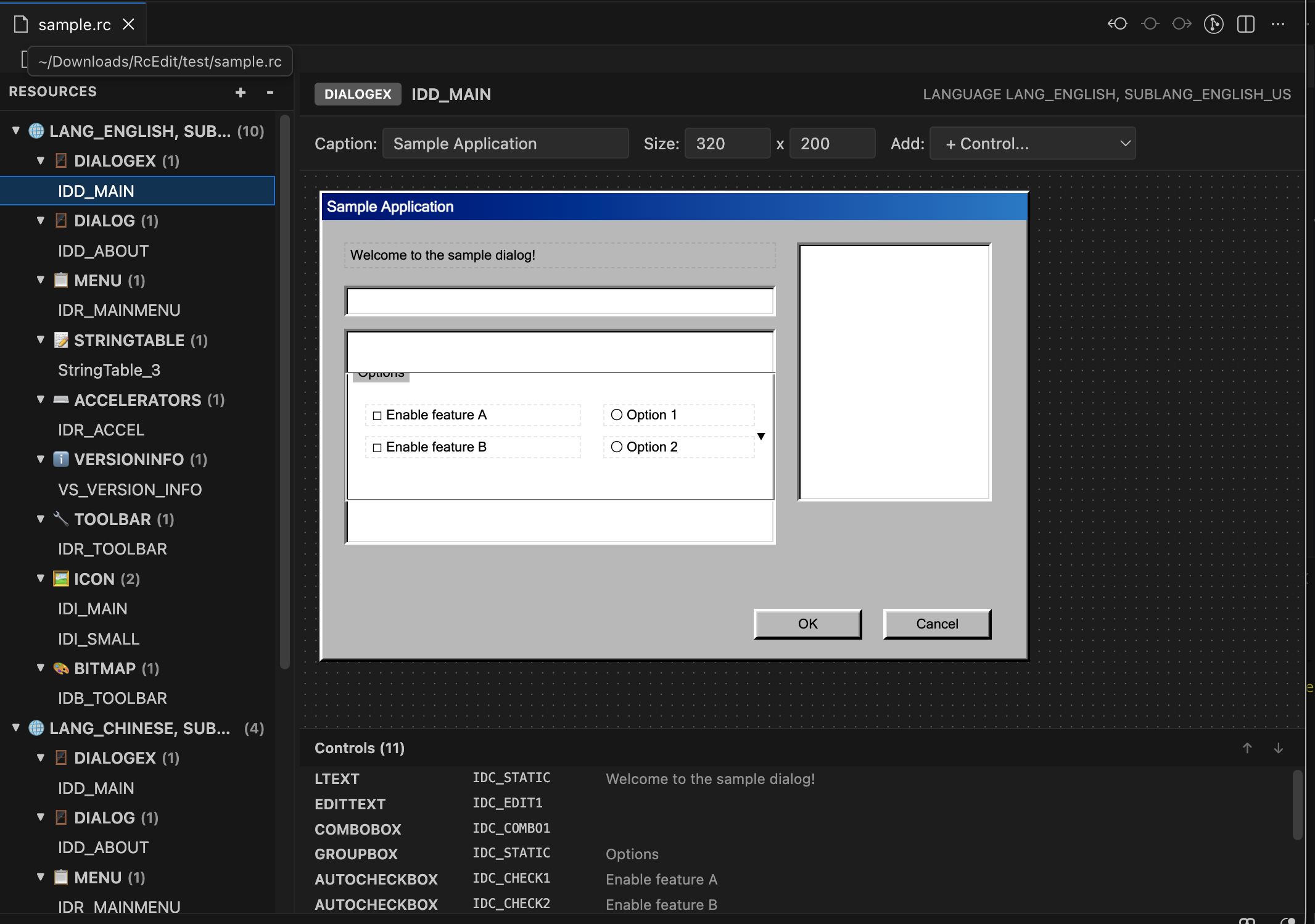This screenshot has height=924, width=1315.
Task: Open the Add Control dropdown
Action: (1032, 143)
